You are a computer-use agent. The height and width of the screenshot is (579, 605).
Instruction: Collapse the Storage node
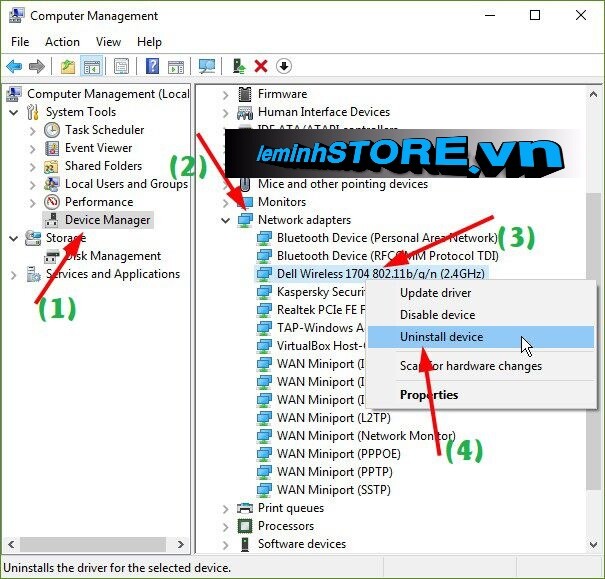14,238
